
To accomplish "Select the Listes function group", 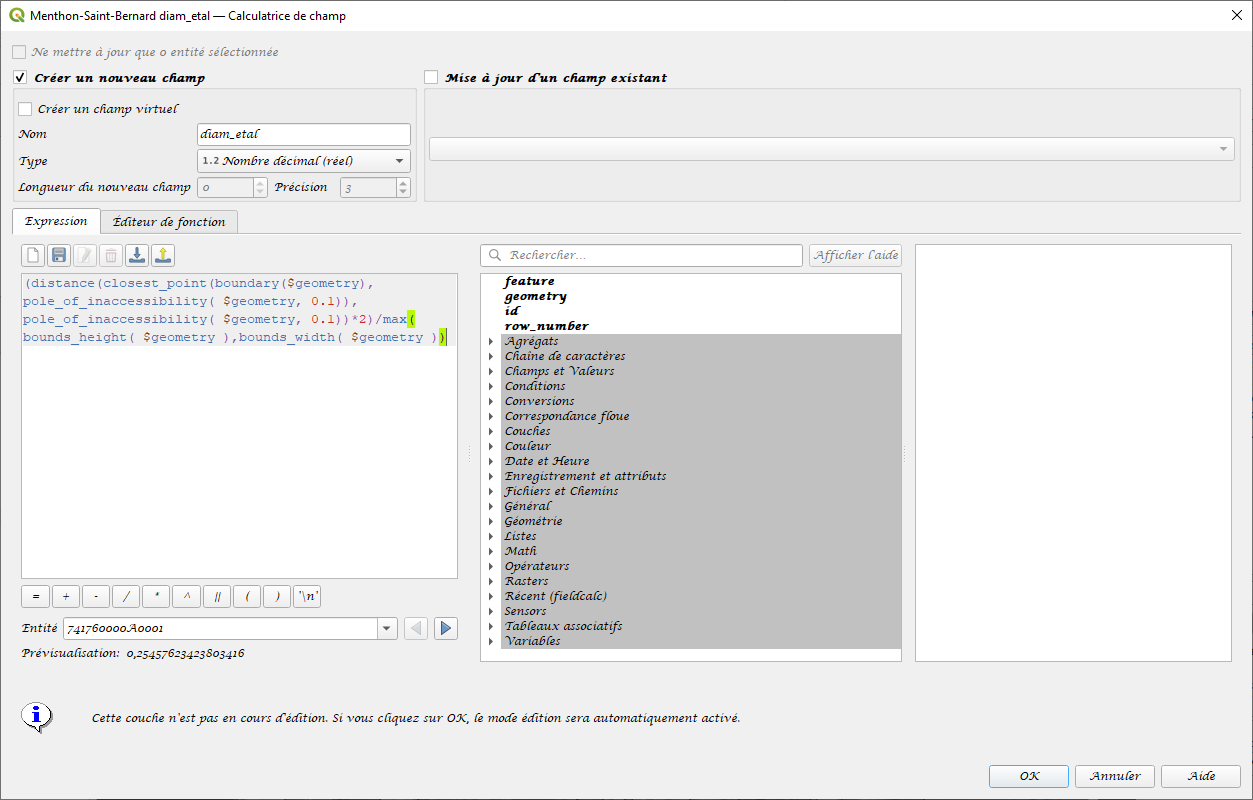I will 520,537.
